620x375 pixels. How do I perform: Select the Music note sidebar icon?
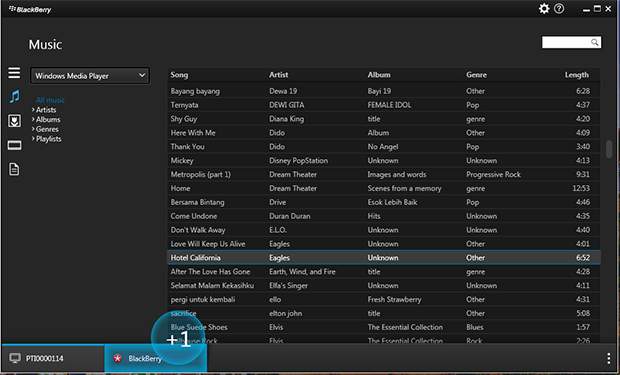click(x=15, y=96)
